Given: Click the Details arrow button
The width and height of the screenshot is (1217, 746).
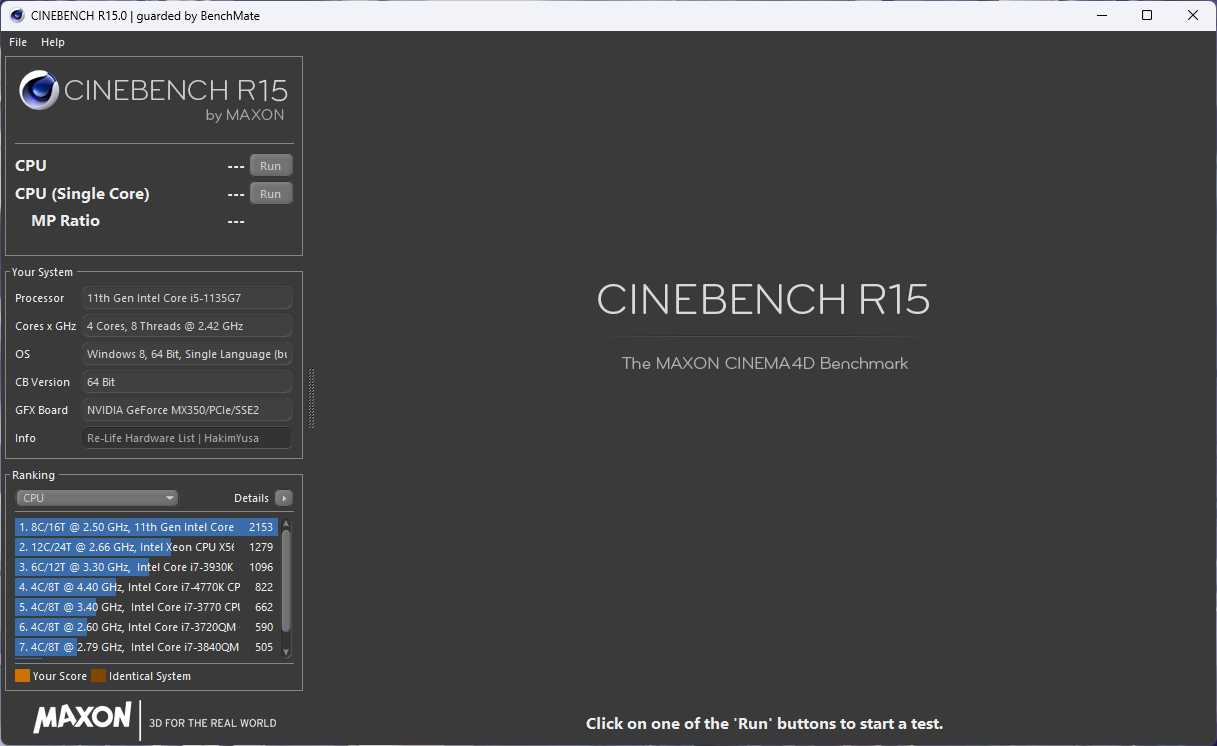Looking at the screenshot, I should click(x=284, y=498).
